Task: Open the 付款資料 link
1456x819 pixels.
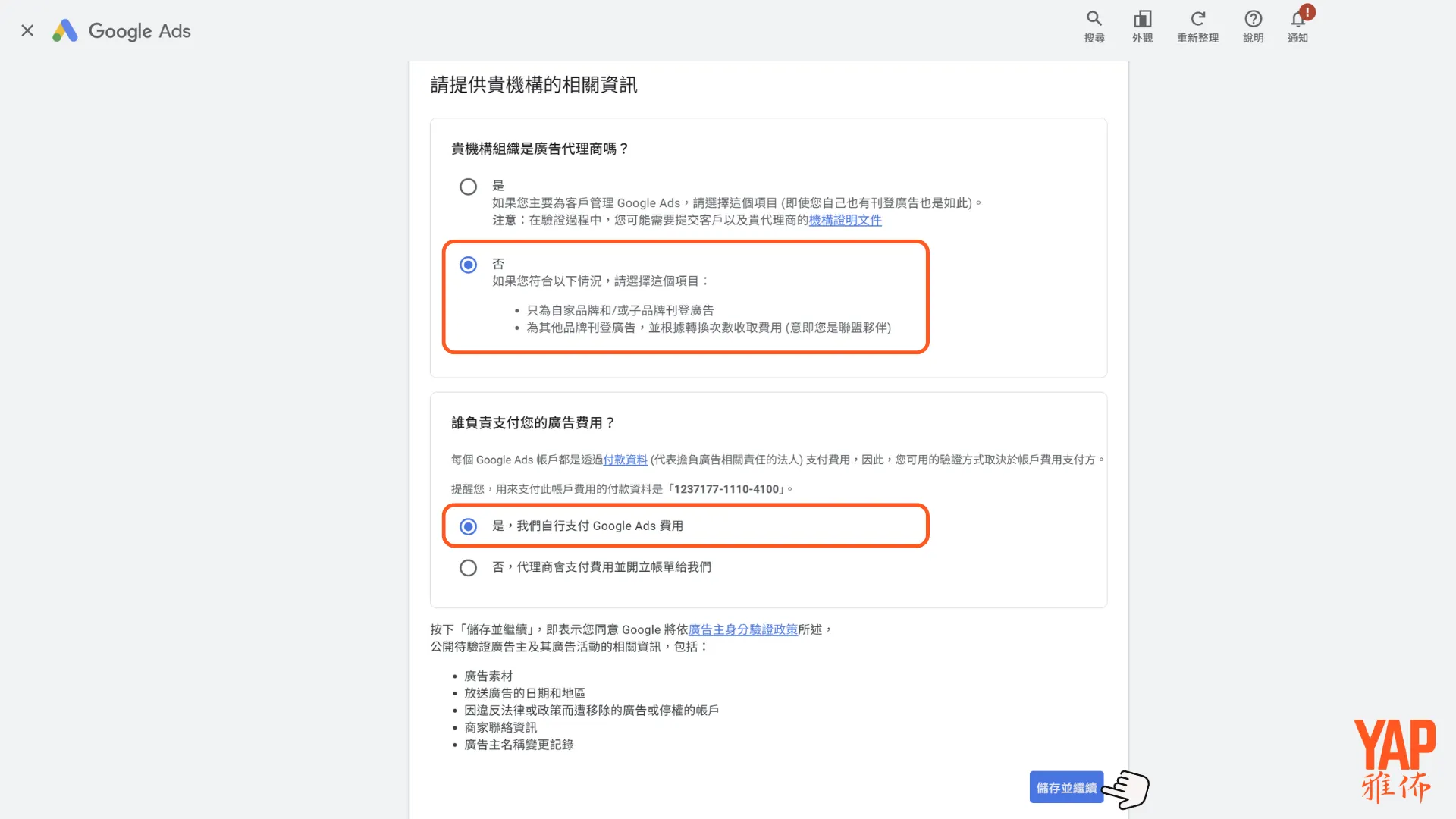Action: (x=625, y=460)
